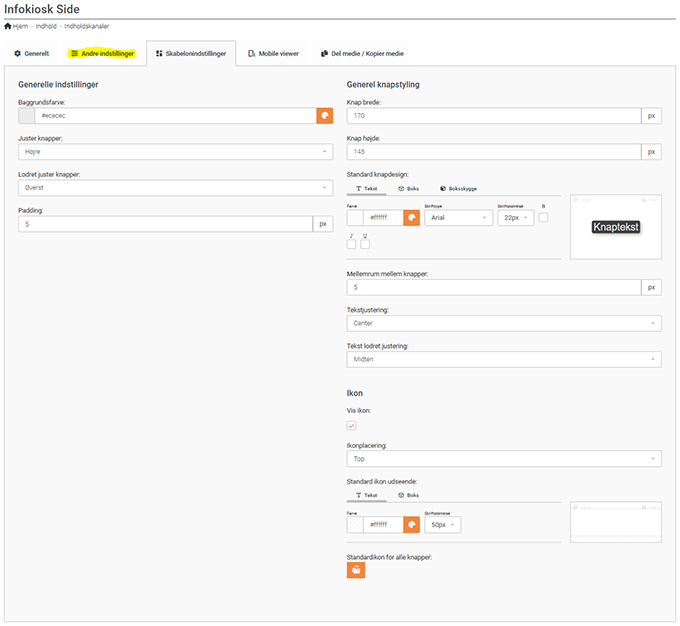Enable the bold (B) checkbox
Viewport: 680px width, 626px height.
point(544,217)
